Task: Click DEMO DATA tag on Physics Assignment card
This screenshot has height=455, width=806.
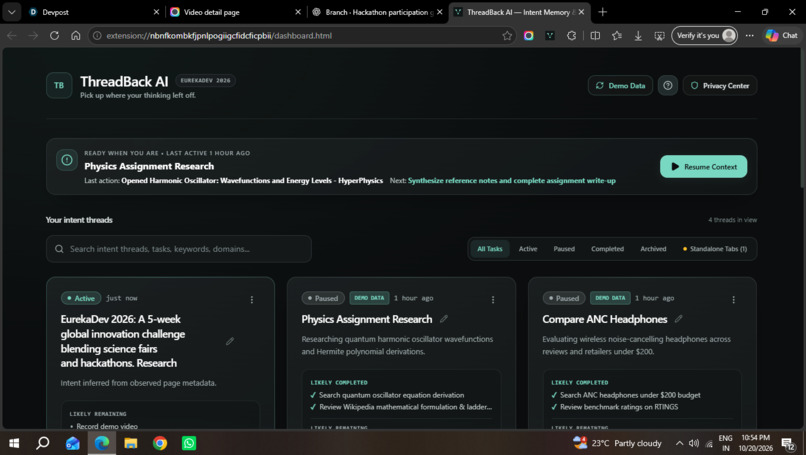Action: (369, 298)
